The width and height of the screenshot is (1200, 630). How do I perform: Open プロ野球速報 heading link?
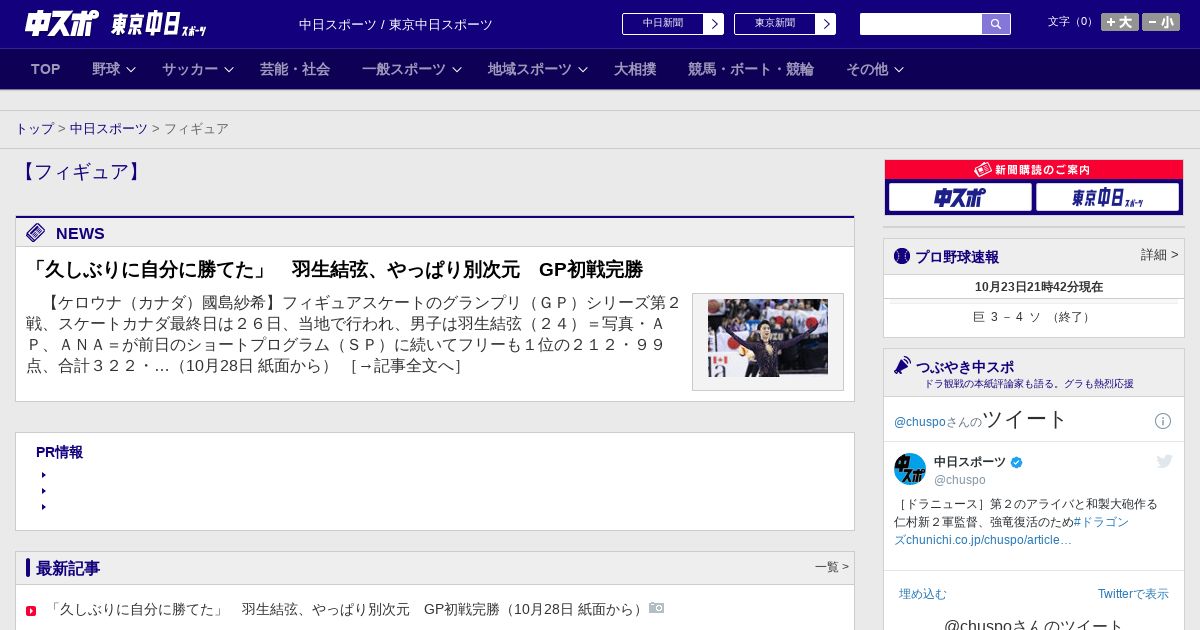coord(957,257)
